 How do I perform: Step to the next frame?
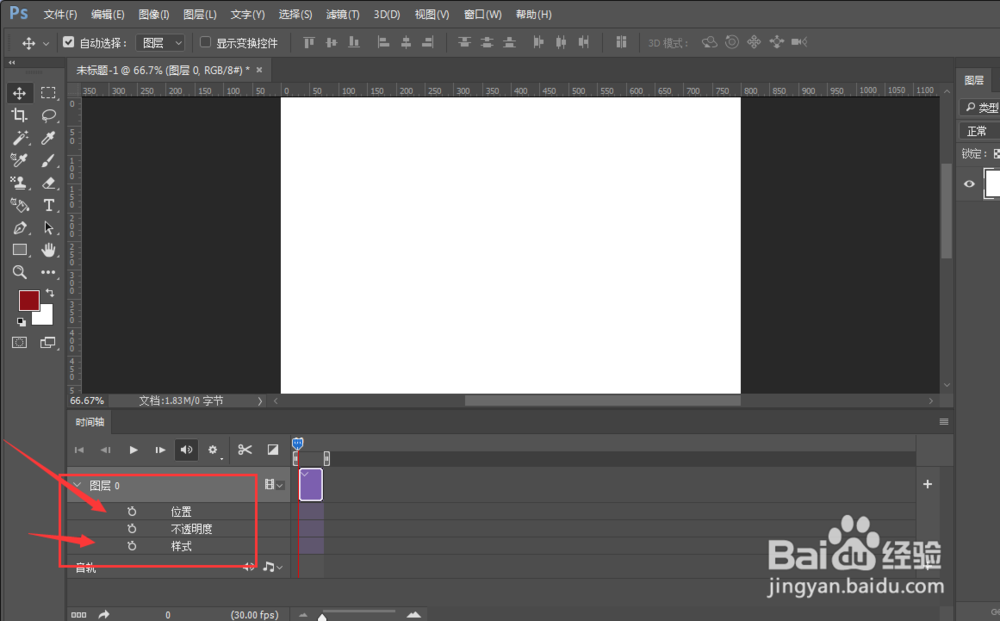[x=159, y=449]
